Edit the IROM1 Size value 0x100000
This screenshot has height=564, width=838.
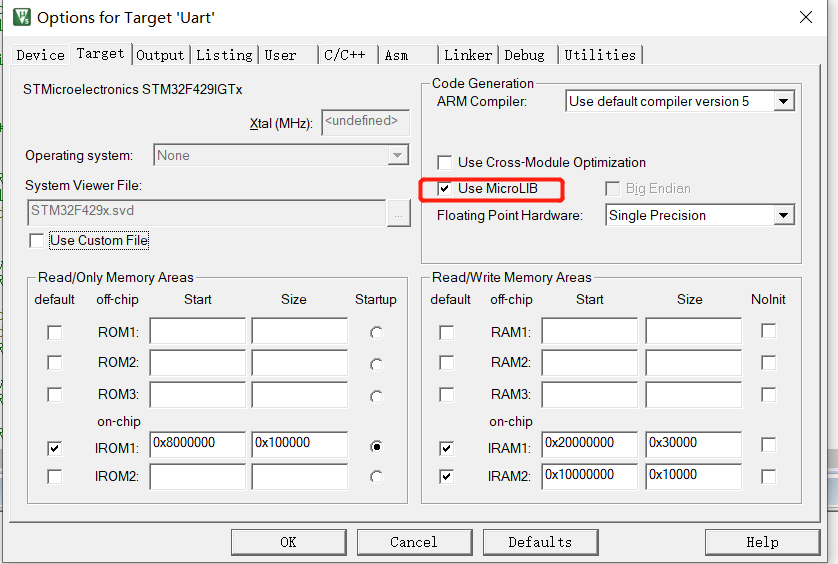pos(300,445)
